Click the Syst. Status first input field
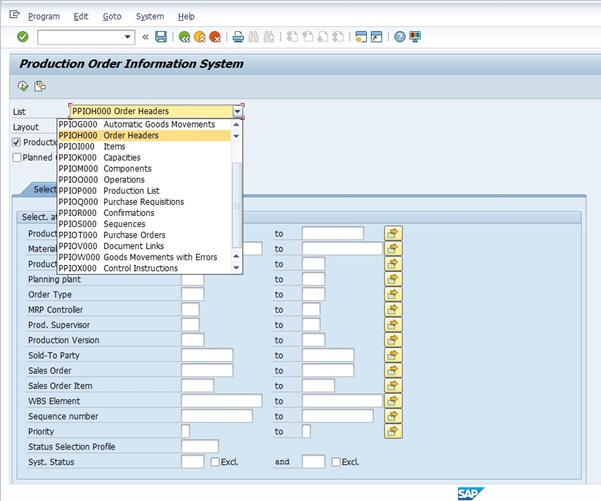 [193, 462]
